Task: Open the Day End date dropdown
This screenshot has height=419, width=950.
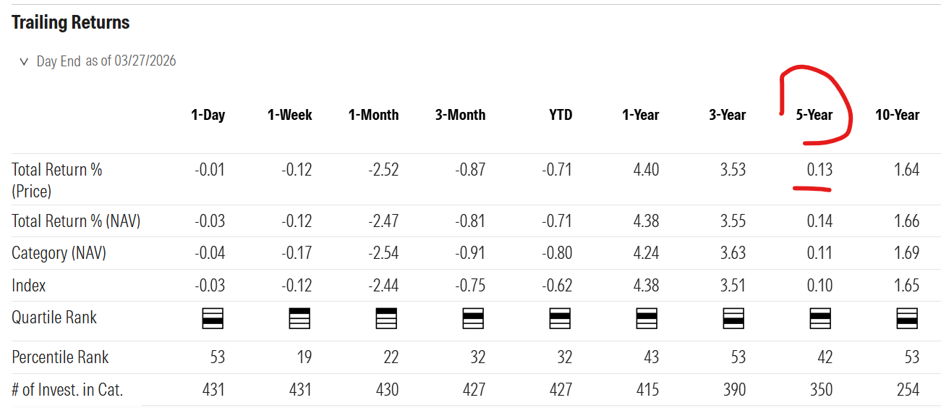Action: click(x=106, y=61)
